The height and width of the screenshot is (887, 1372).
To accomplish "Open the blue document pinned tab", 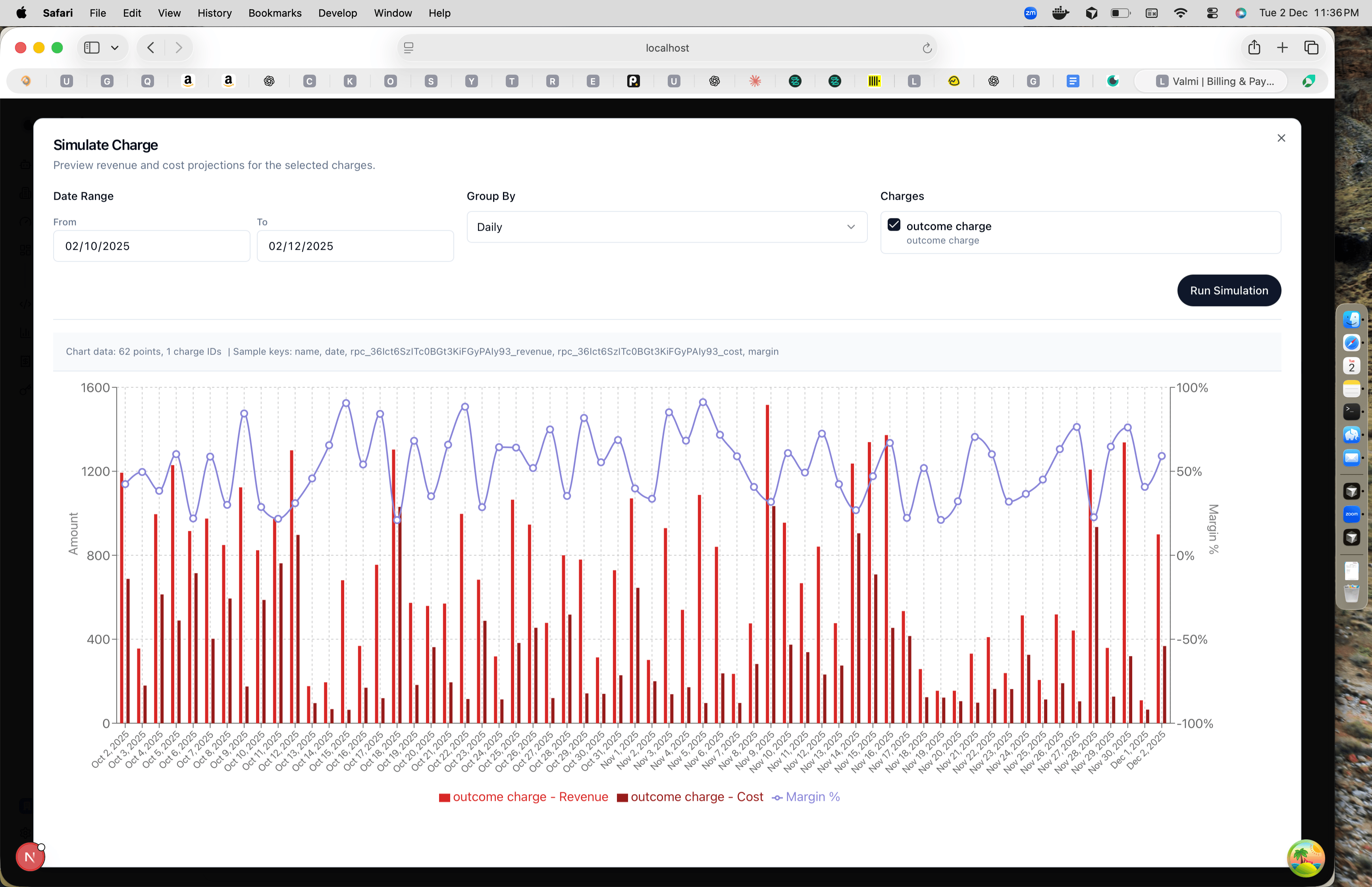I will pyautogui.click(x=1073, y=81).
